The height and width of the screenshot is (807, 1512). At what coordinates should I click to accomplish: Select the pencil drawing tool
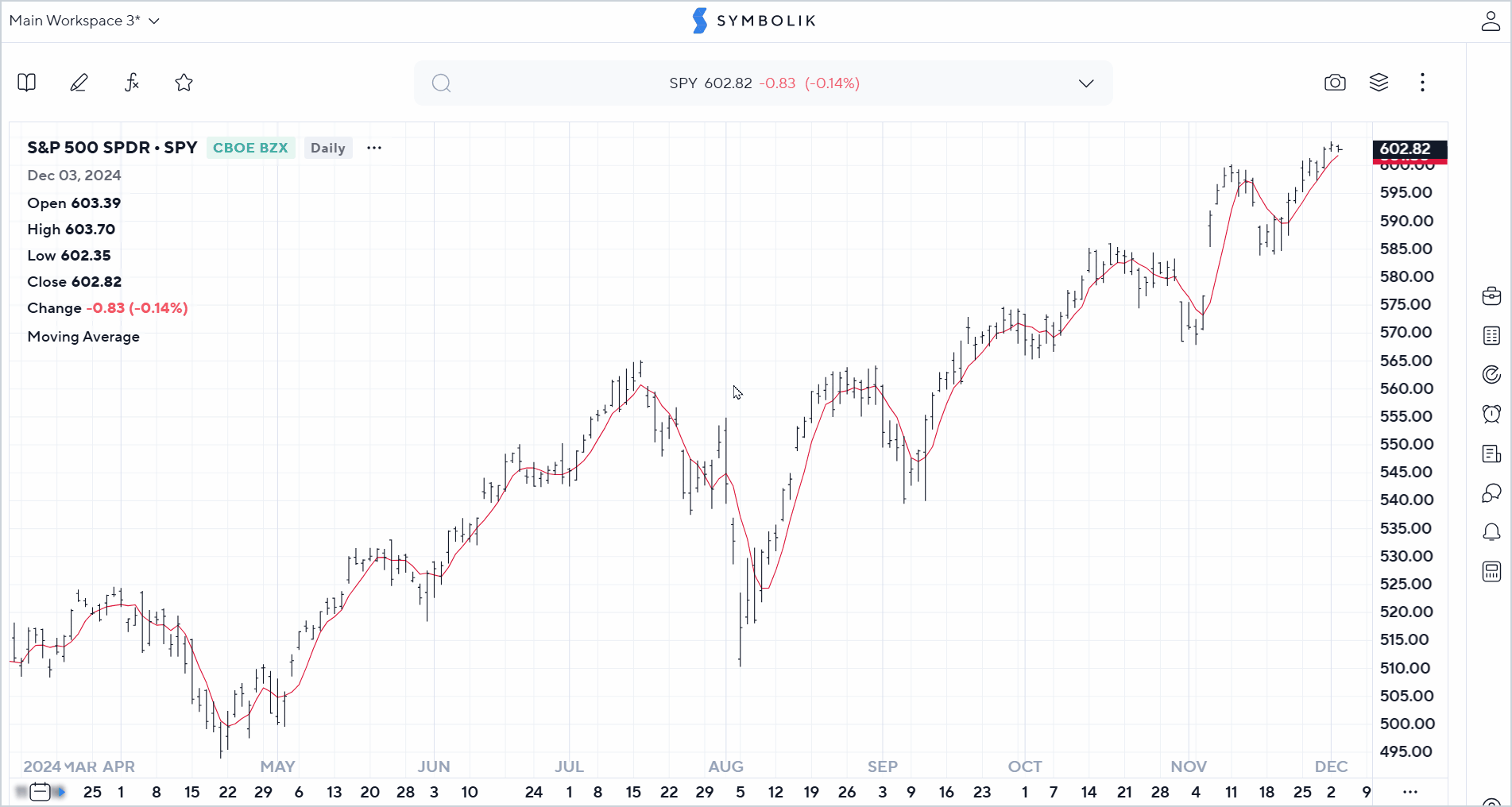79,83
